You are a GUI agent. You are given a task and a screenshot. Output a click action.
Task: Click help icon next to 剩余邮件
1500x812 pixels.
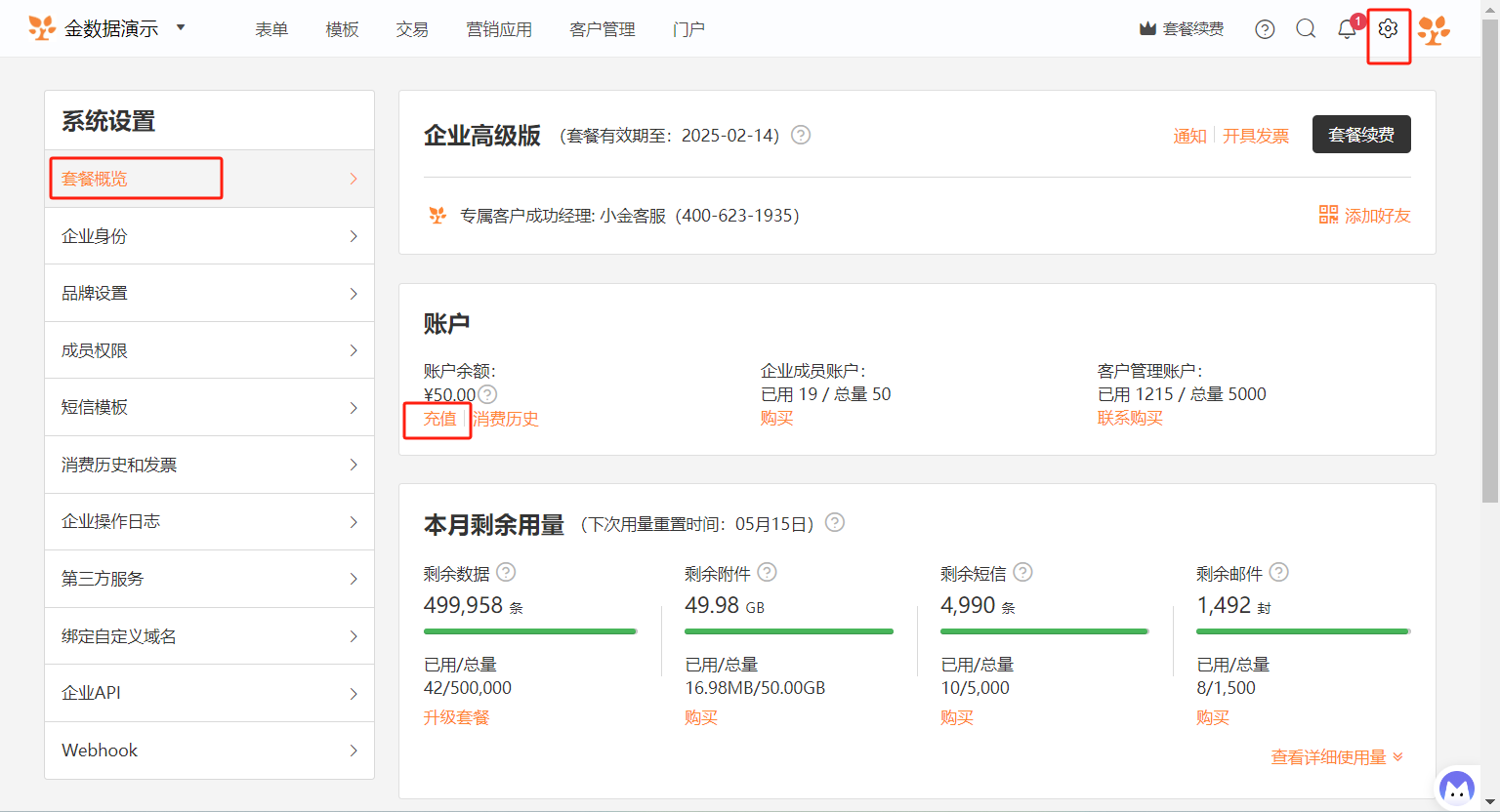[1279, 572]
